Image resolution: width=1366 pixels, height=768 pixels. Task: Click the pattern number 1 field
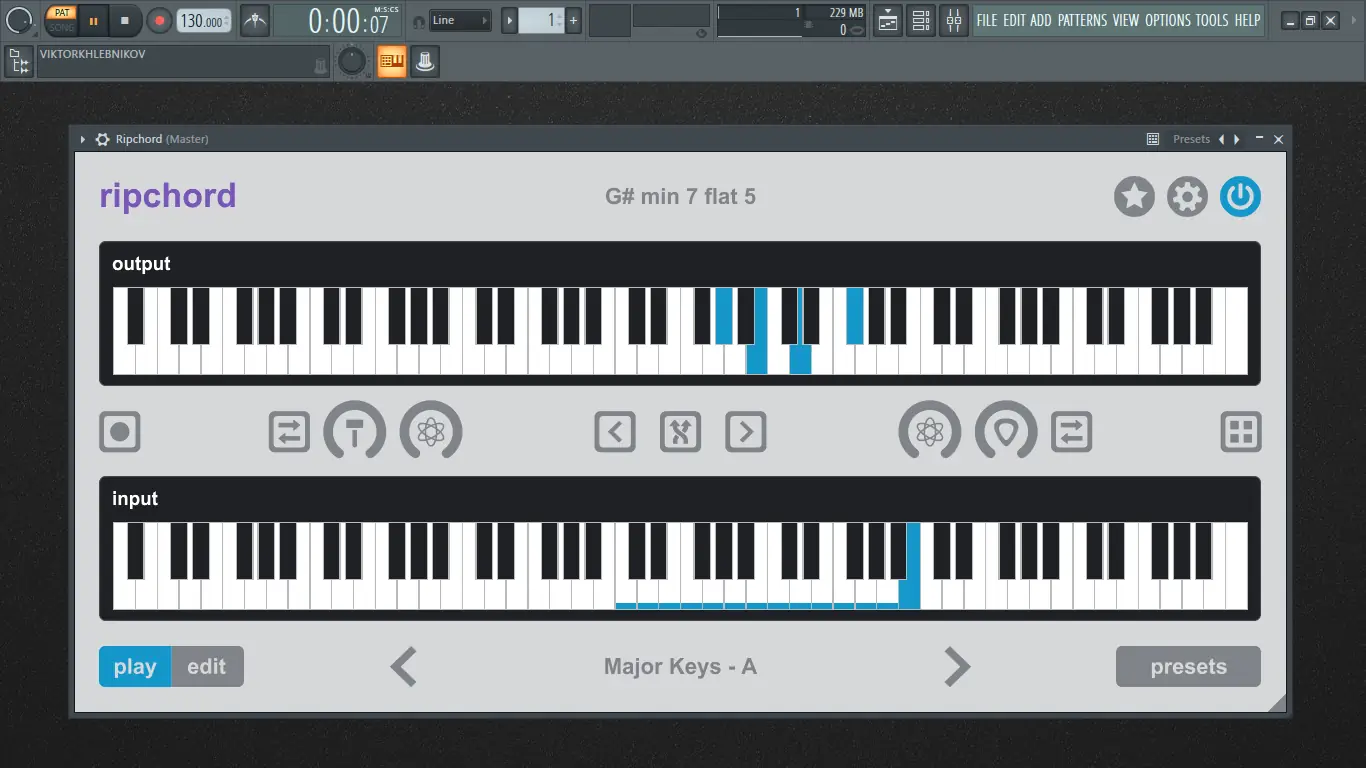[x=541, y=20]
